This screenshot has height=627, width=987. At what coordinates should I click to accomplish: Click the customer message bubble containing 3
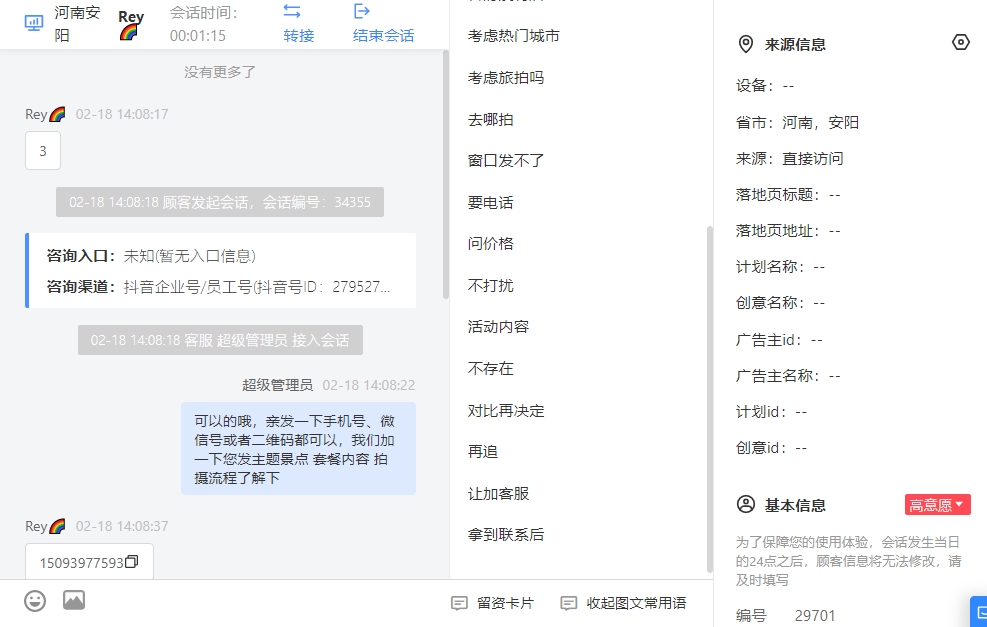[43, 150]
